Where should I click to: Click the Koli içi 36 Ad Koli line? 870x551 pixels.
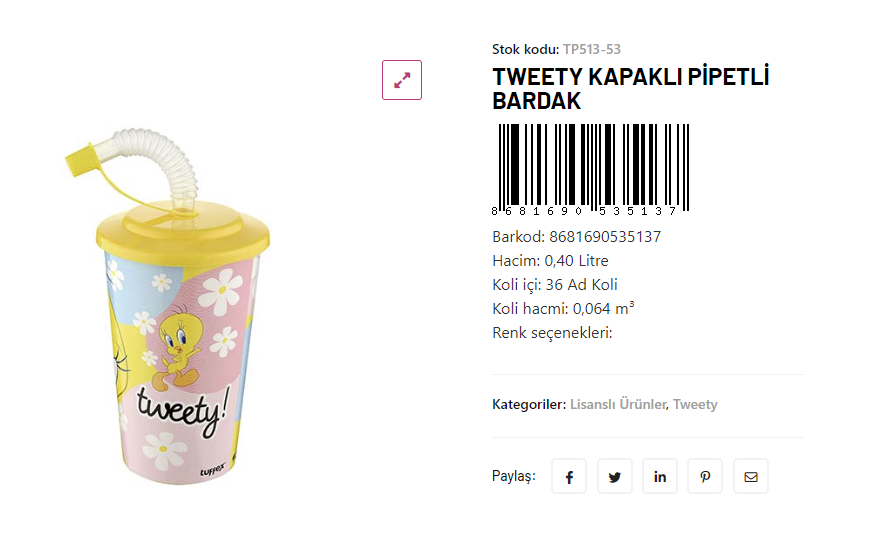point(554,285)
